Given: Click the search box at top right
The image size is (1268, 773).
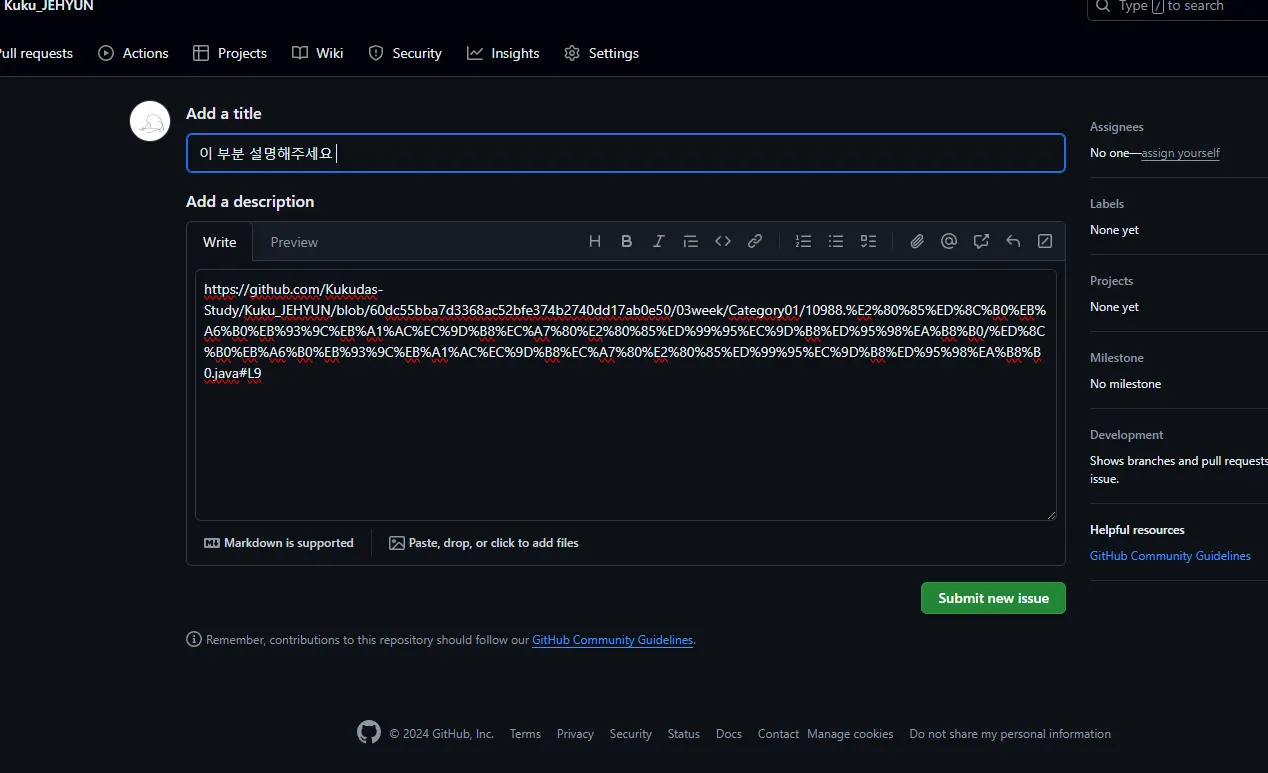Looking at the screenshot, I should (1177, 7).
